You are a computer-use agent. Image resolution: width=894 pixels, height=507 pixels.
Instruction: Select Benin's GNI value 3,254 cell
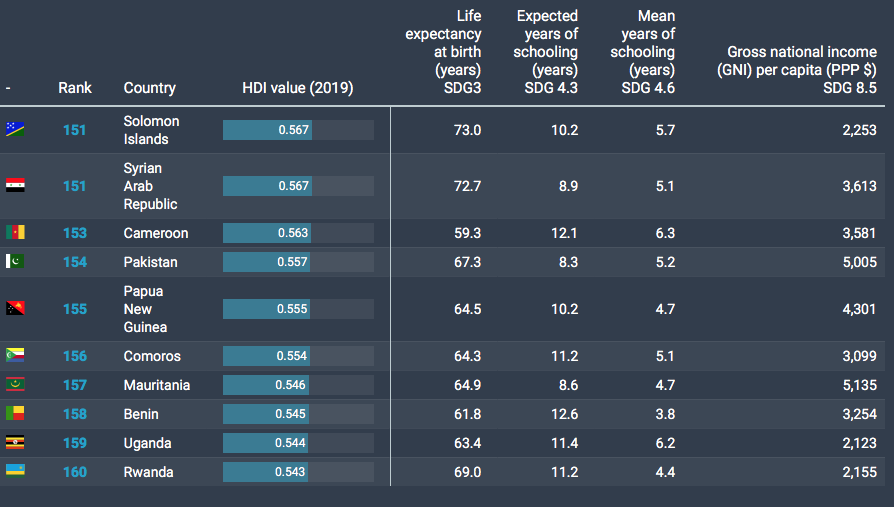tap(857, 414)
